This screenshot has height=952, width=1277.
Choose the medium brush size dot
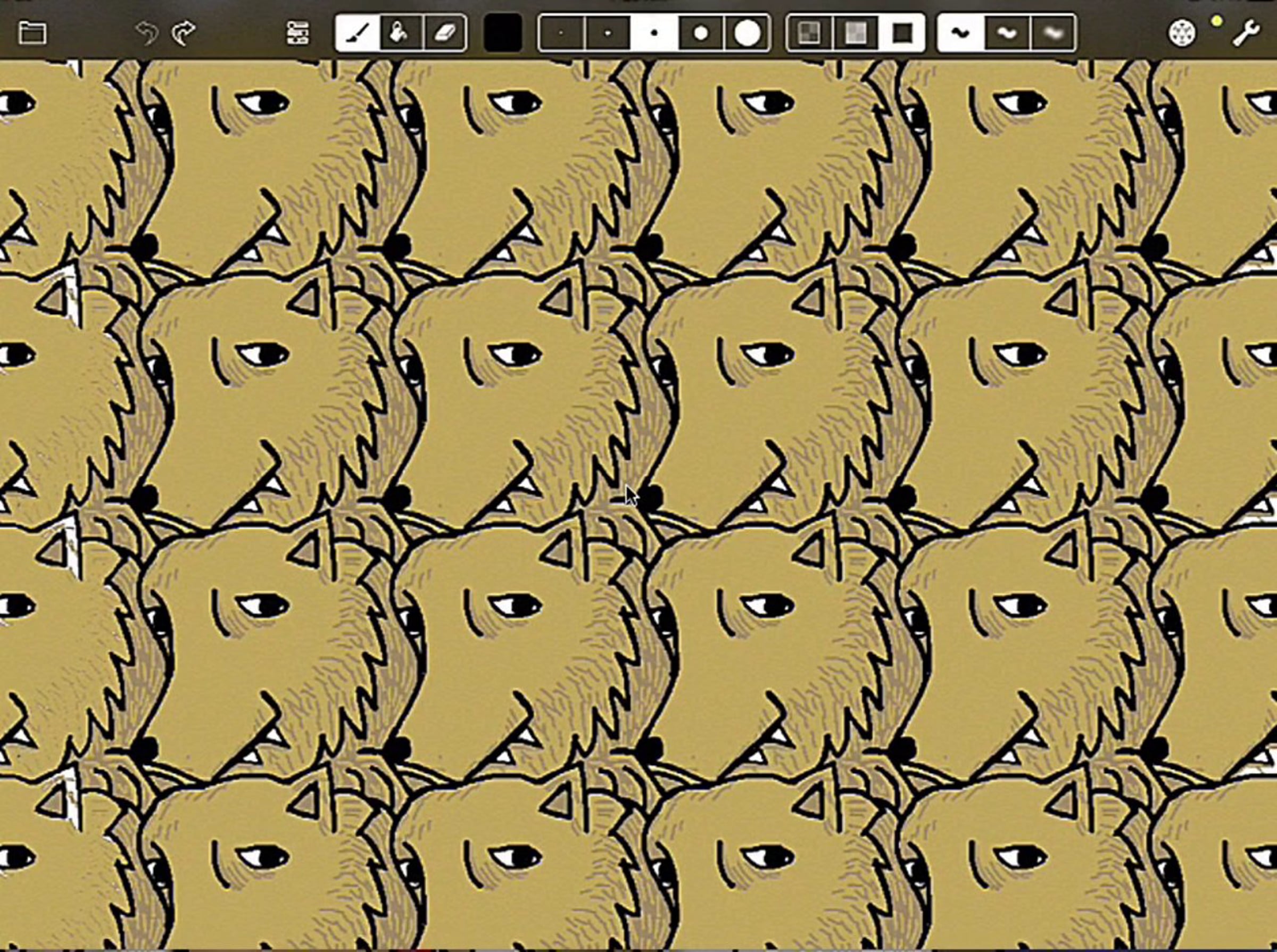[654, 33]
